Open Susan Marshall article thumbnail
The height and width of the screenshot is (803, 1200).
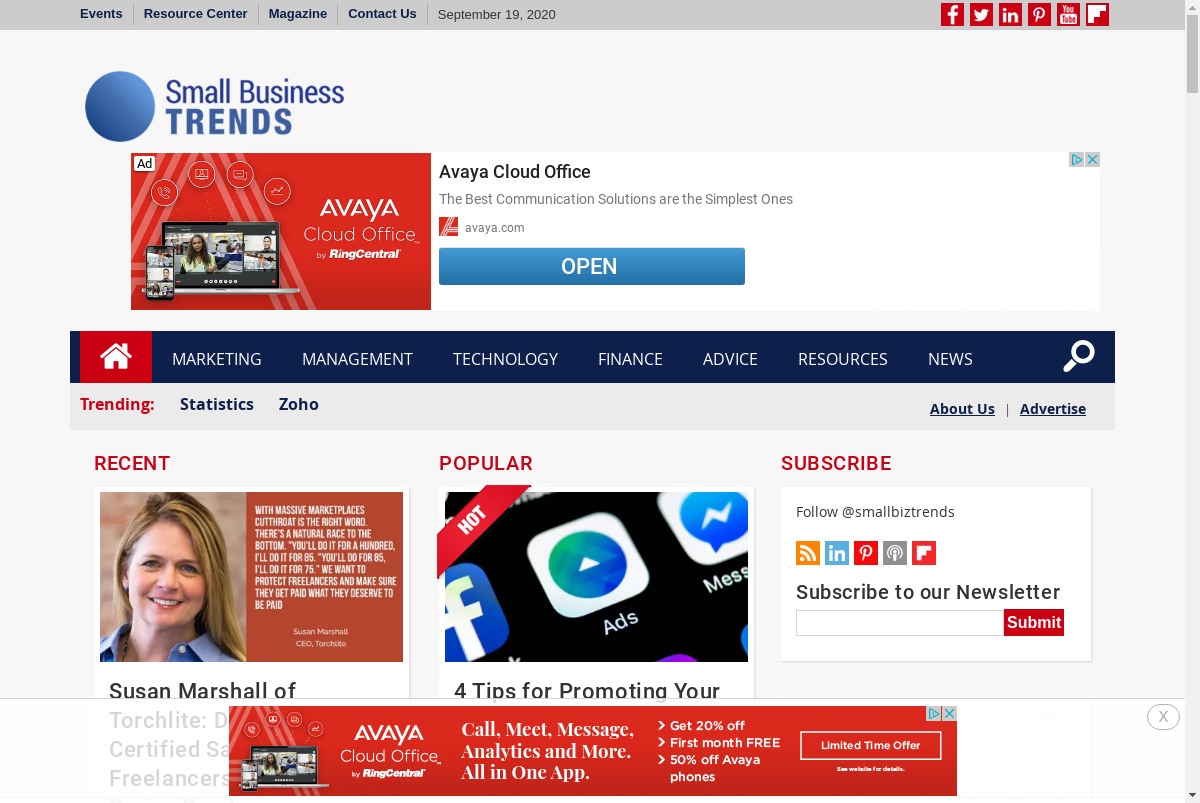click(x=251, y=577)
